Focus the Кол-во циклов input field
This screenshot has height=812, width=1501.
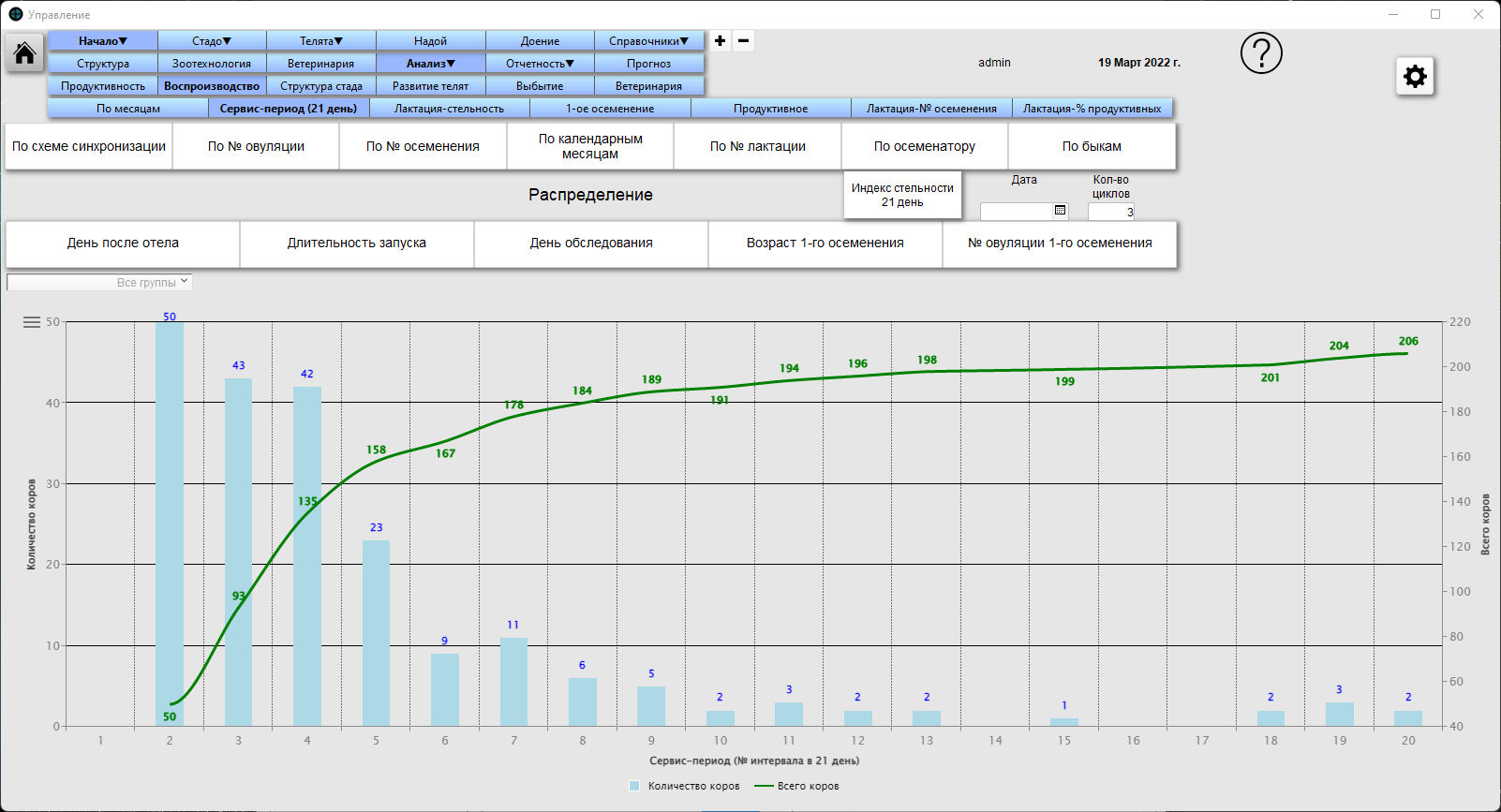tap(1111, 212)
